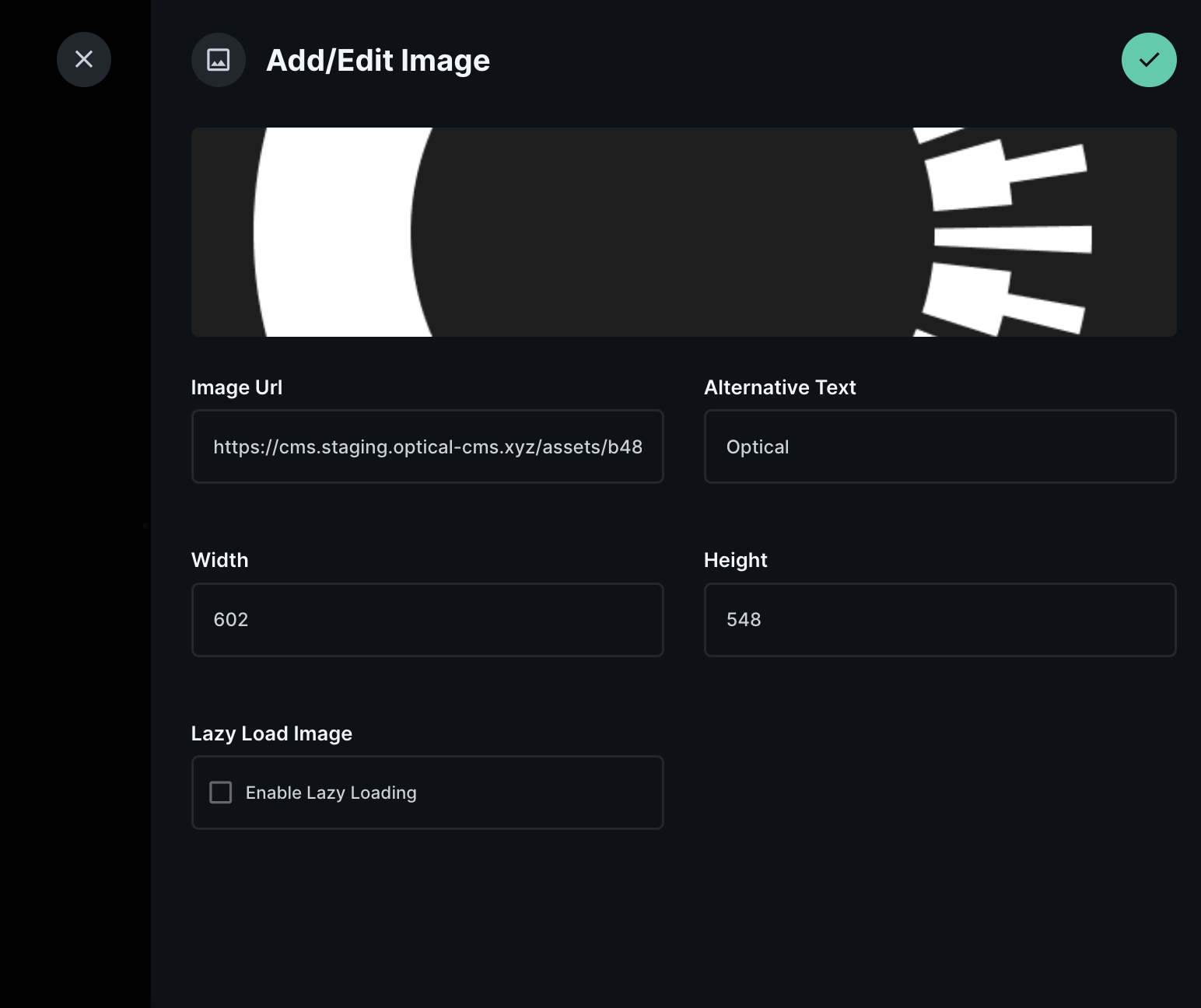The image size is (1201, 1008).
Task: Confirm changes with the green checkmark
Action: tap(1148, 60)
